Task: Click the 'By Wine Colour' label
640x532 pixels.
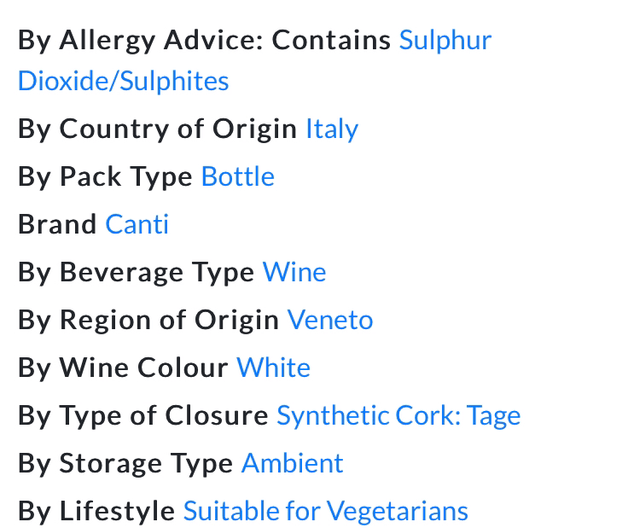Action: coord(123,369)
